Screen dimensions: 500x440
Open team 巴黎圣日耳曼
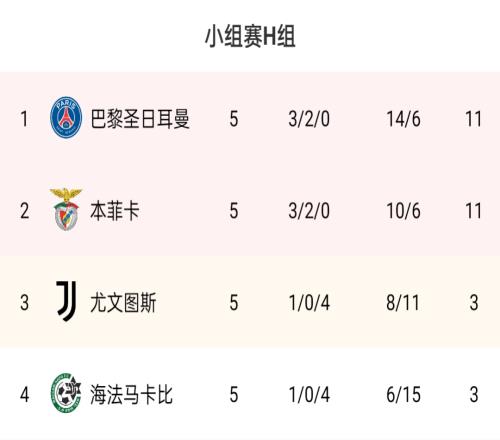pos(140,119)
